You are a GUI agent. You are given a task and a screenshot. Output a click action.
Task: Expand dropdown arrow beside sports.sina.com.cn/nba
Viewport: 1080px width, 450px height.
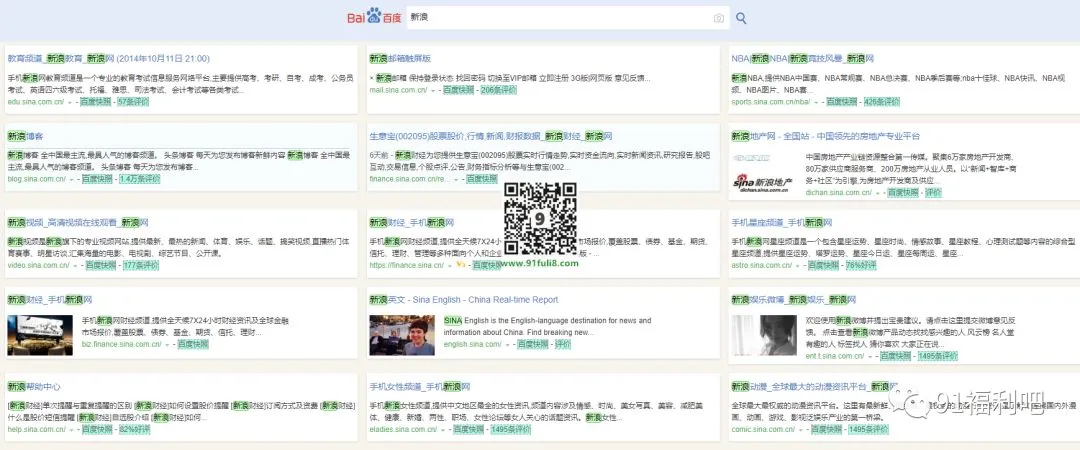pos(816,102)
